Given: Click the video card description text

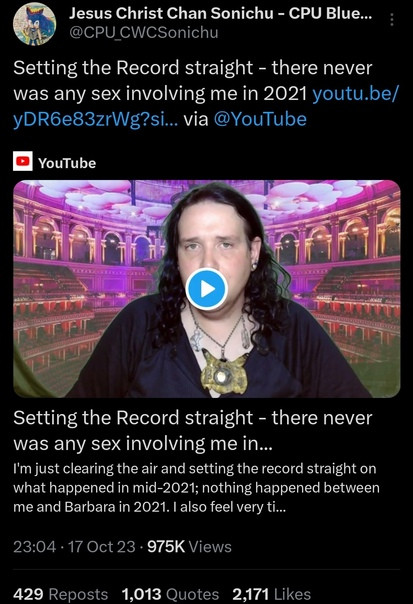Looking at the screenshot, I should tap(196, 488).
